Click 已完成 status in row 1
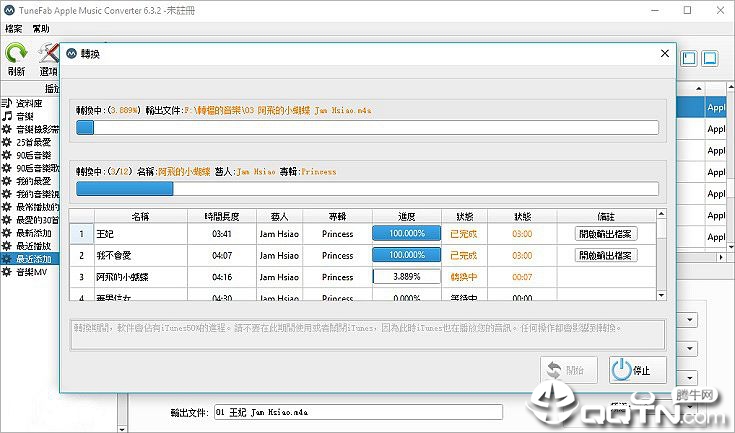The height and width of the screenshot is (433, 735). 464,234
